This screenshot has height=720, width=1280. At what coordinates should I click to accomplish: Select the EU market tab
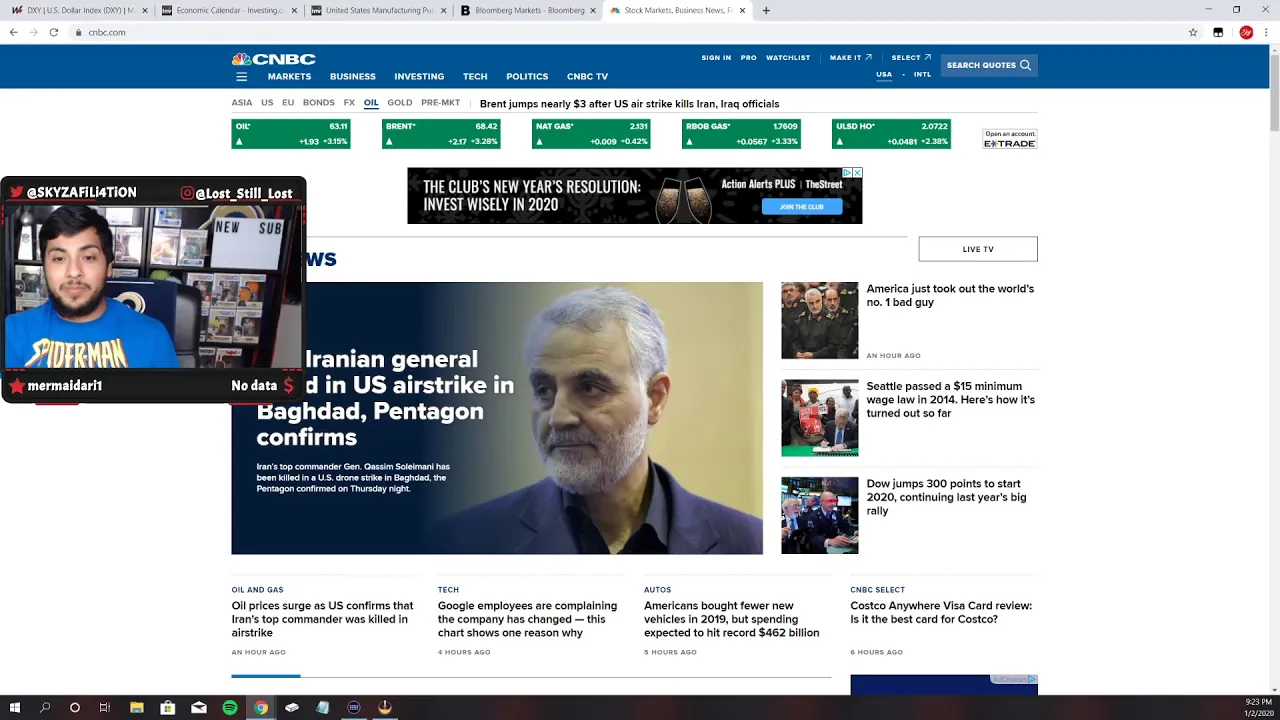[288, 103]
